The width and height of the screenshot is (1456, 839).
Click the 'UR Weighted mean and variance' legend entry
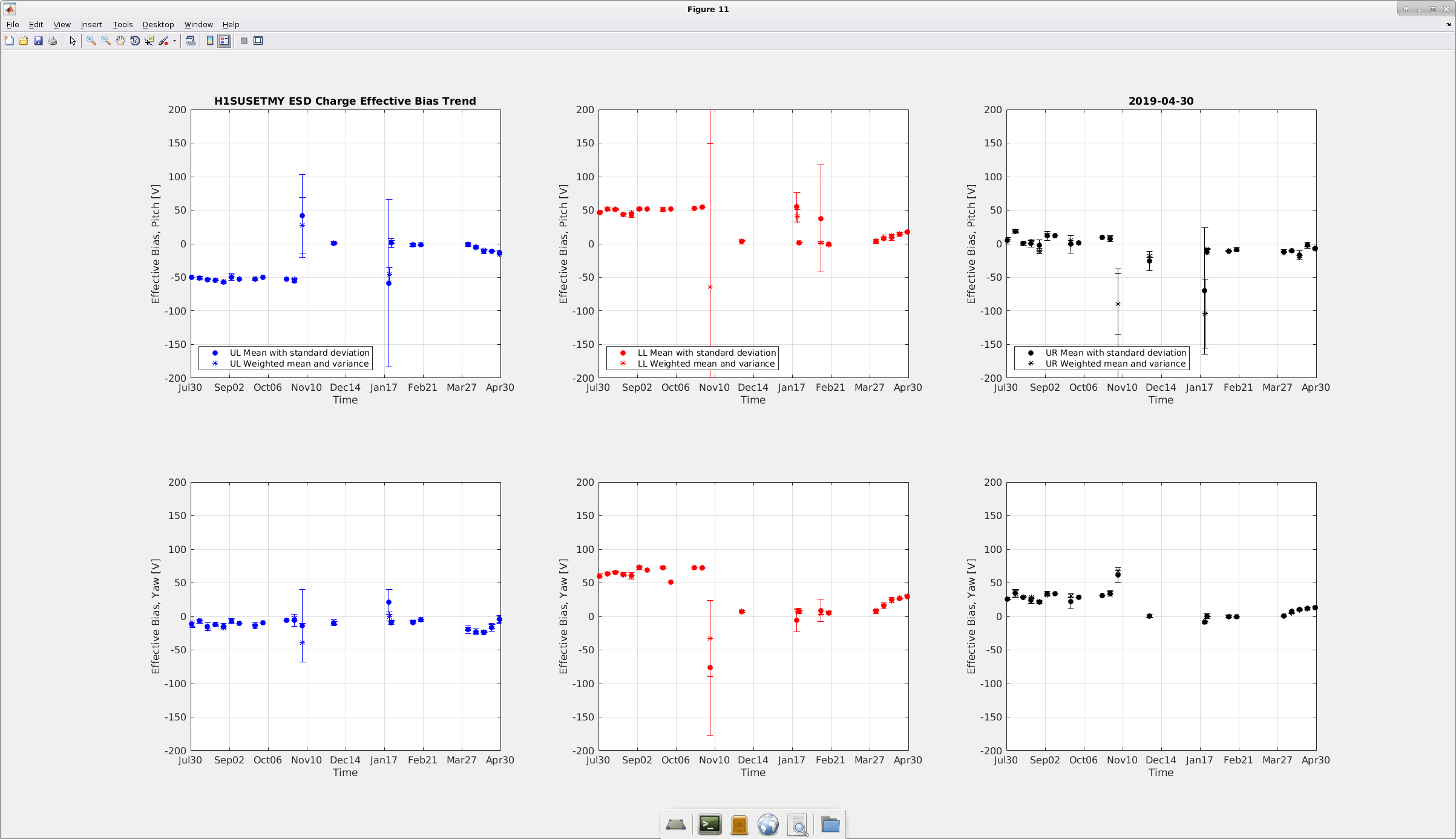pos(1115,364)
